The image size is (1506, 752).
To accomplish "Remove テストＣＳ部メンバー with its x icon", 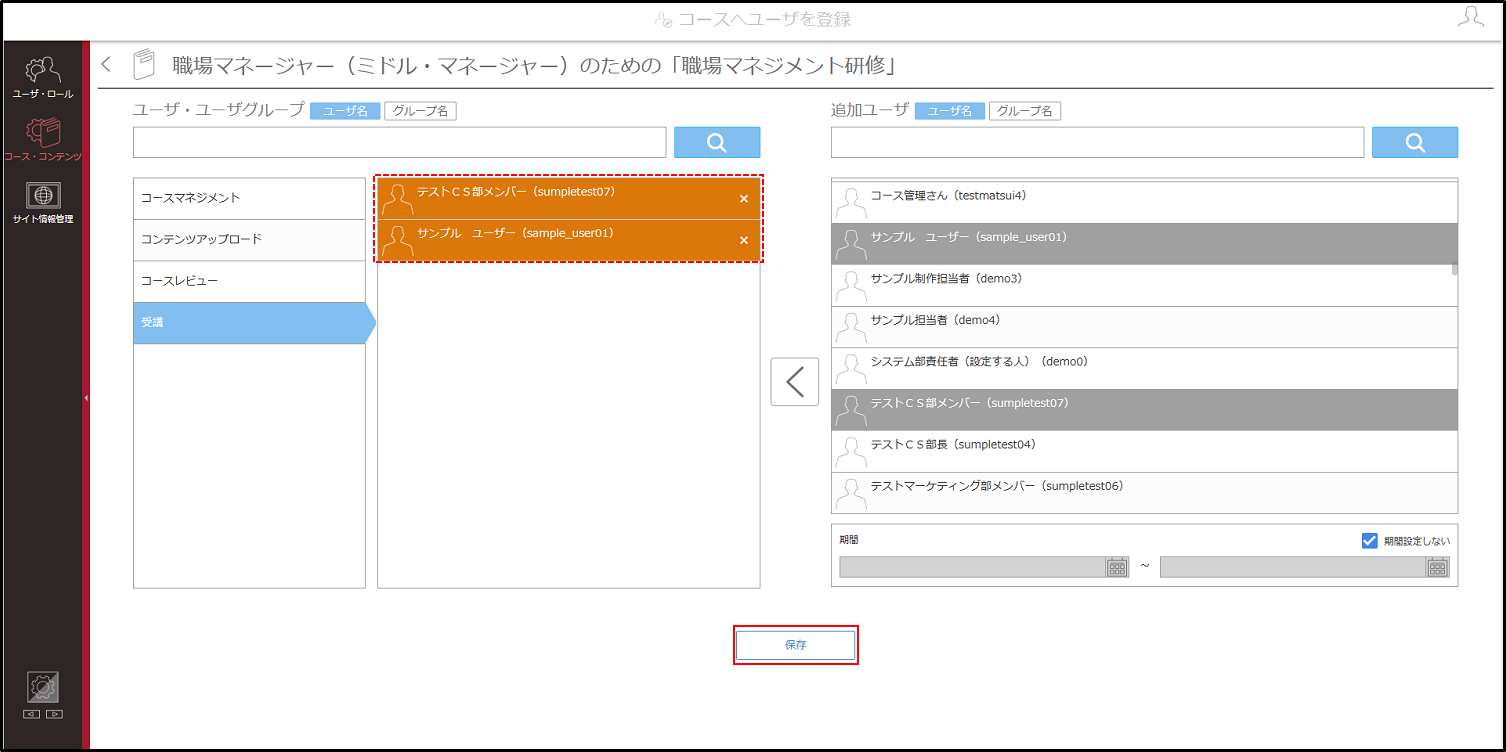I will [x=743, y=199].
